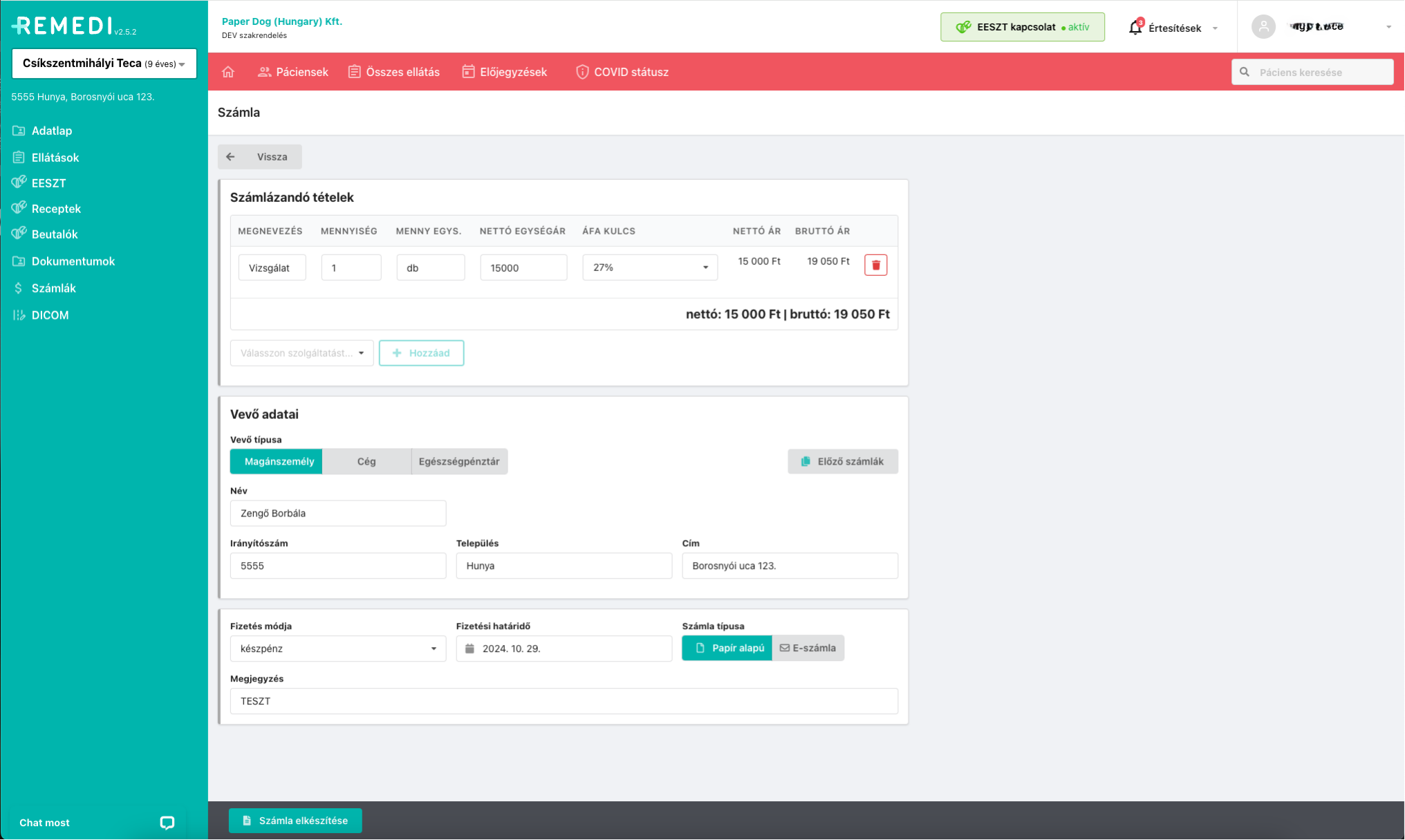This screenshot has width=1405, height=840.
Task: Select Egészségpénztár buyer type
Action: coord(459,462)
